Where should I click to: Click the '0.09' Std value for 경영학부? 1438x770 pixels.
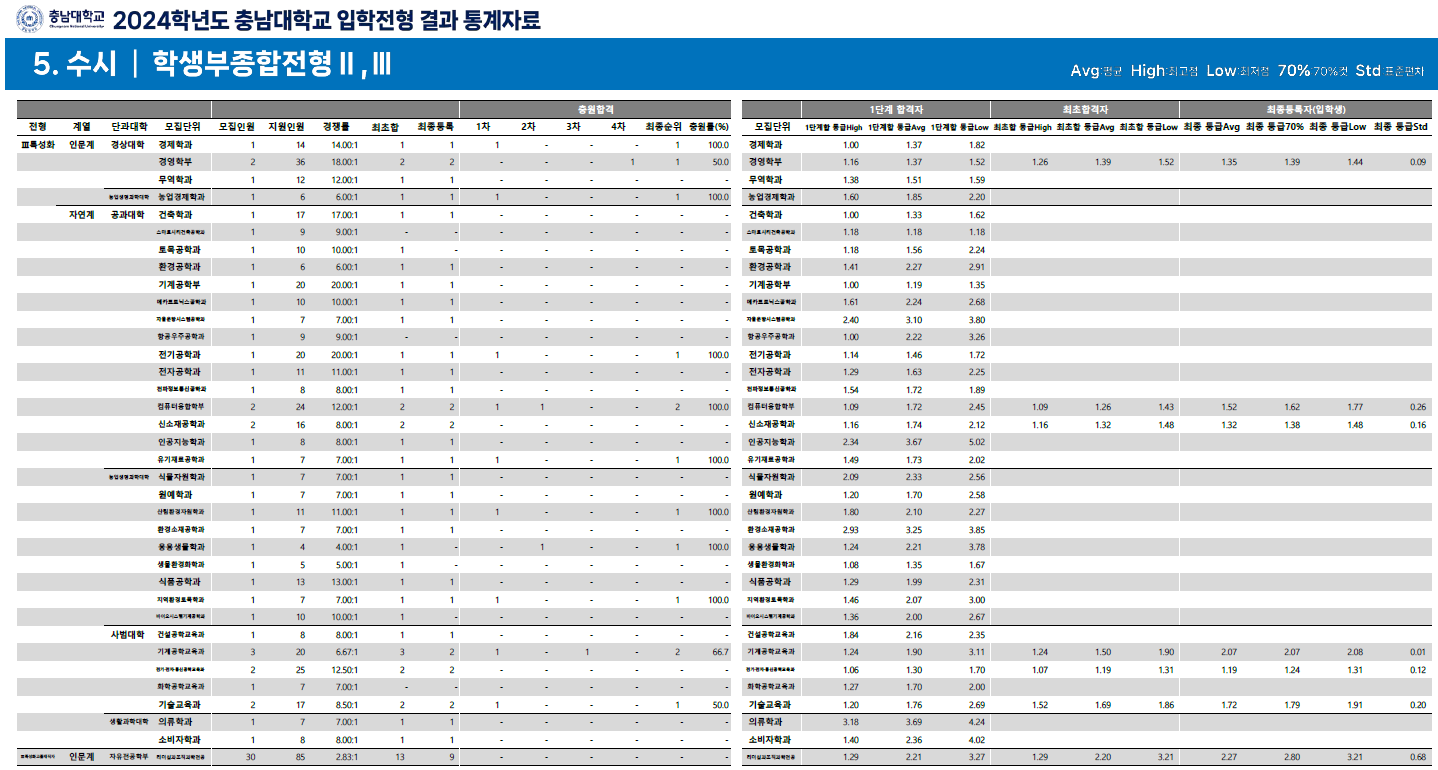1418,162
